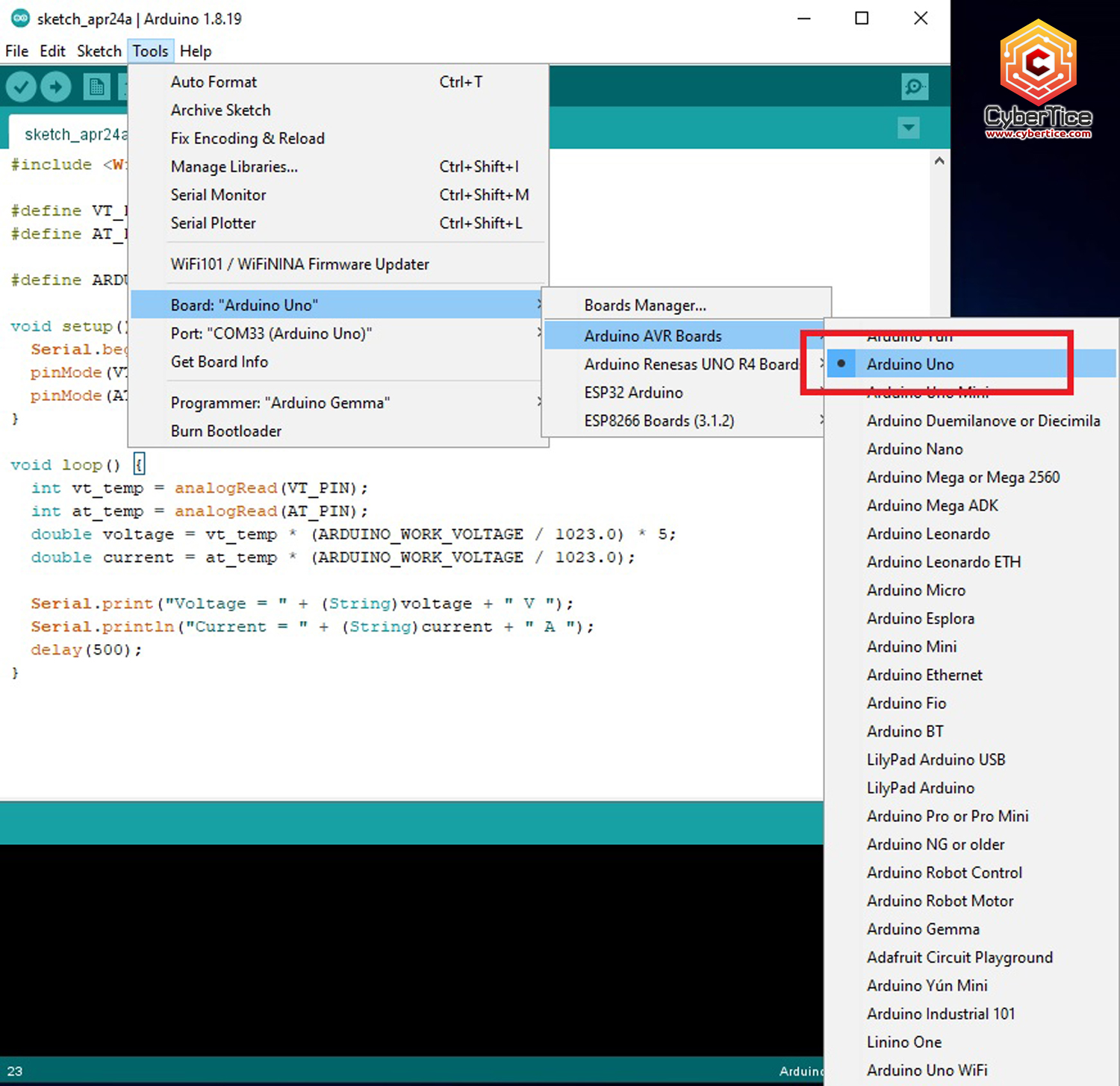Select the Arduino Uno radio option
The height and width of the screenshot is (1086, 1120).
pyautogui.click(x=910, y=364)
